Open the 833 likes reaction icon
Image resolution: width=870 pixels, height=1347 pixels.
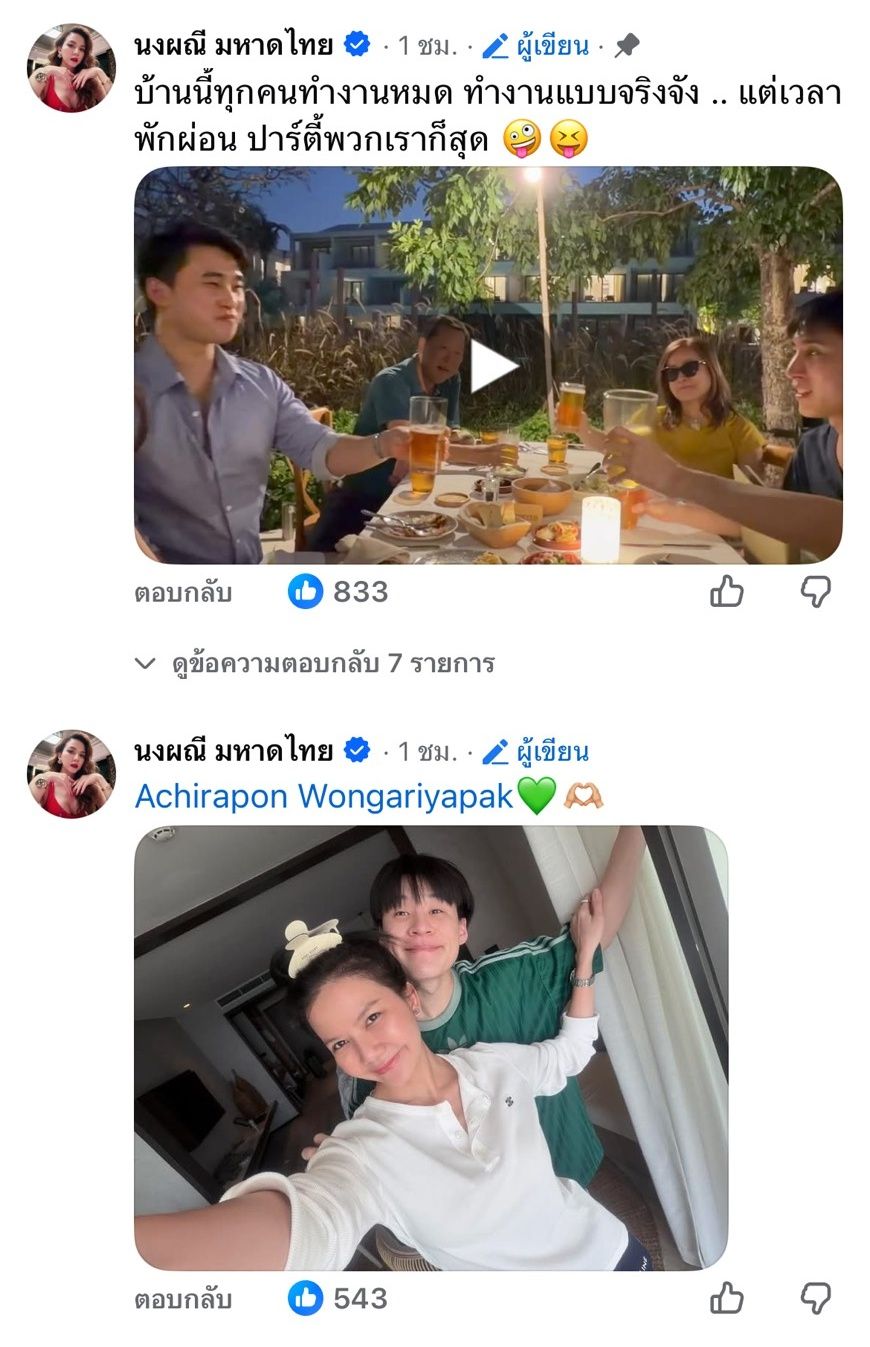[305, 593]
